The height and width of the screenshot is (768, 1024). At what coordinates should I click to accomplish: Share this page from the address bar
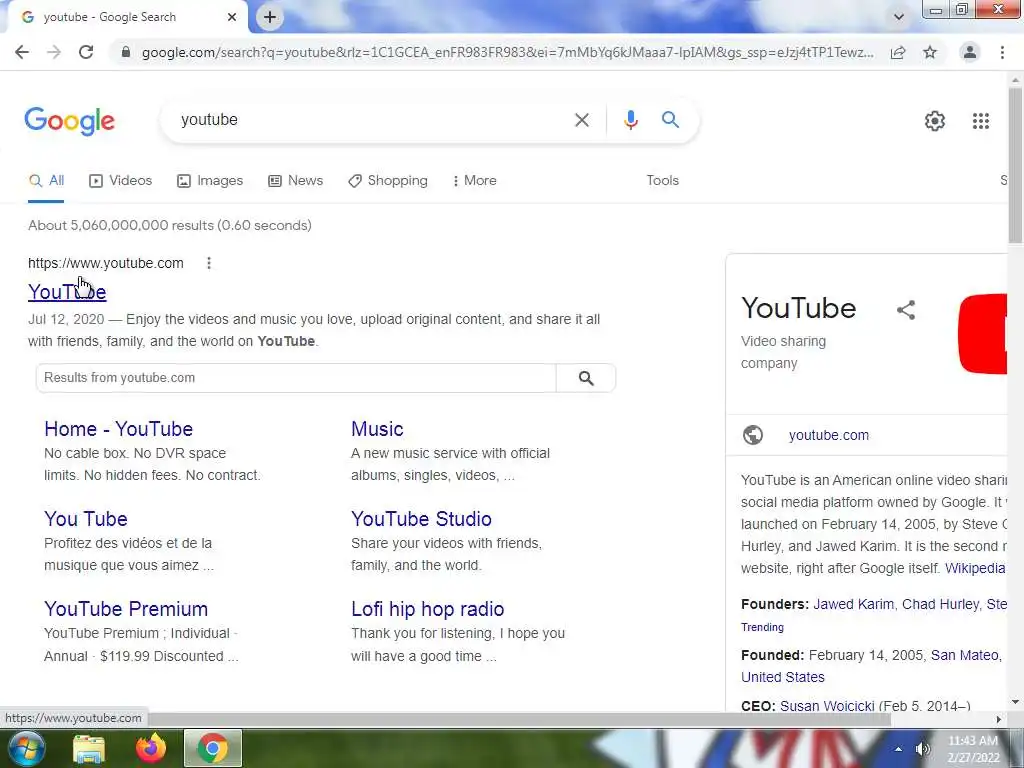pos(898,52)
